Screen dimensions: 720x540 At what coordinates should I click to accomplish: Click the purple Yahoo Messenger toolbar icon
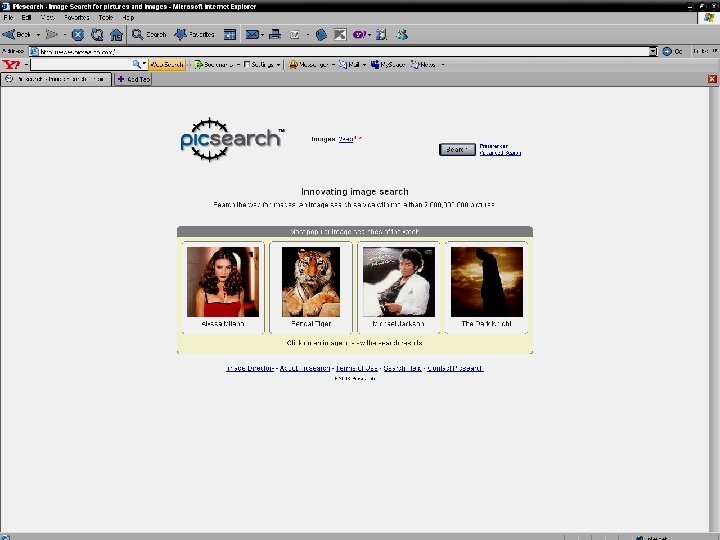359,34
